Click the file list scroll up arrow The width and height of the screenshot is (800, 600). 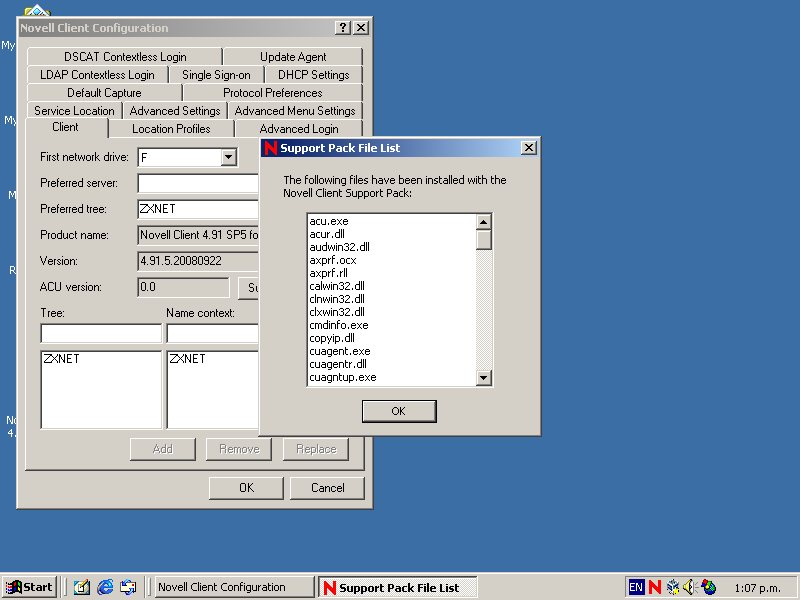(483, 221)
